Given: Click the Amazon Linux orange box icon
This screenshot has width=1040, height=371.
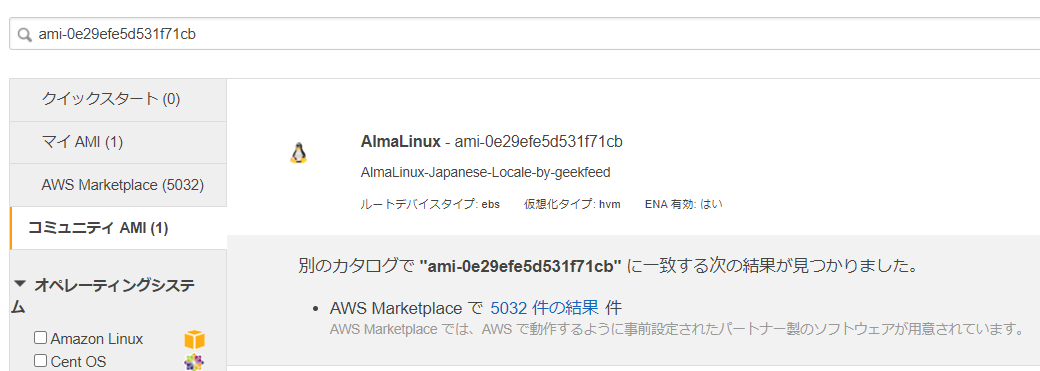Looking at the screenshot, I should (x=194, y=339).
